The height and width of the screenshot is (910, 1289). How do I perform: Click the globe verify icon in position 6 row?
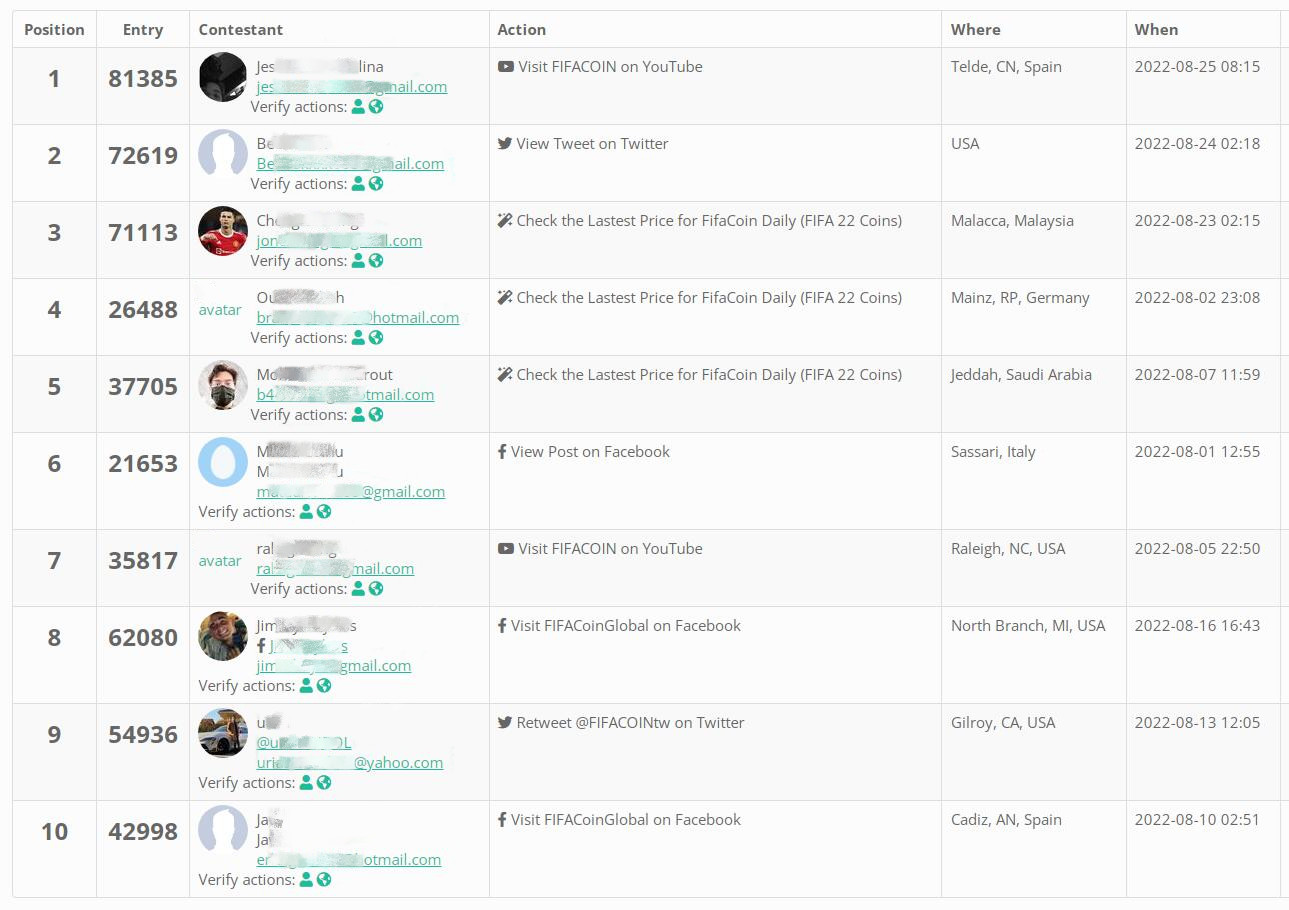click(324, 512)
